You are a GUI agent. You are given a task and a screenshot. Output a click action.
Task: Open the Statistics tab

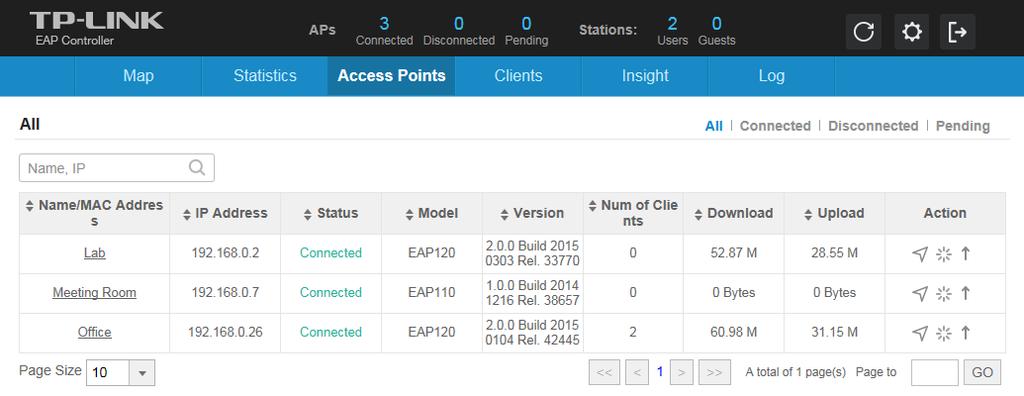[264, 76]
